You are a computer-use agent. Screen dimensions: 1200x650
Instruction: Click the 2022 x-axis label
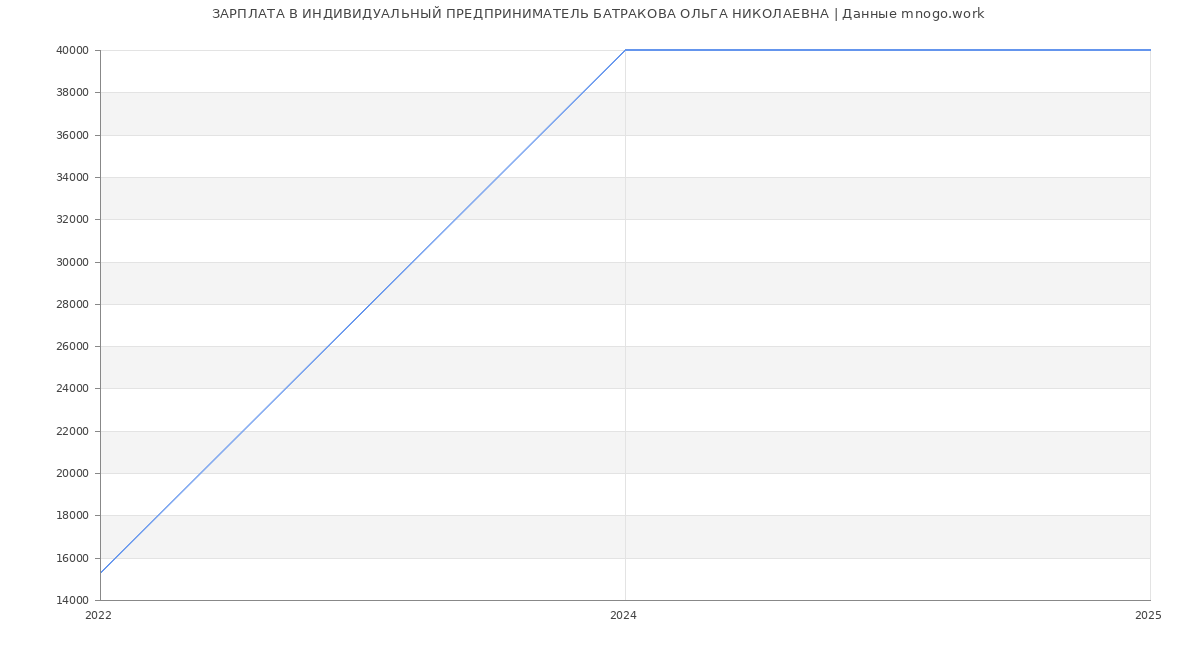(98, 616)
